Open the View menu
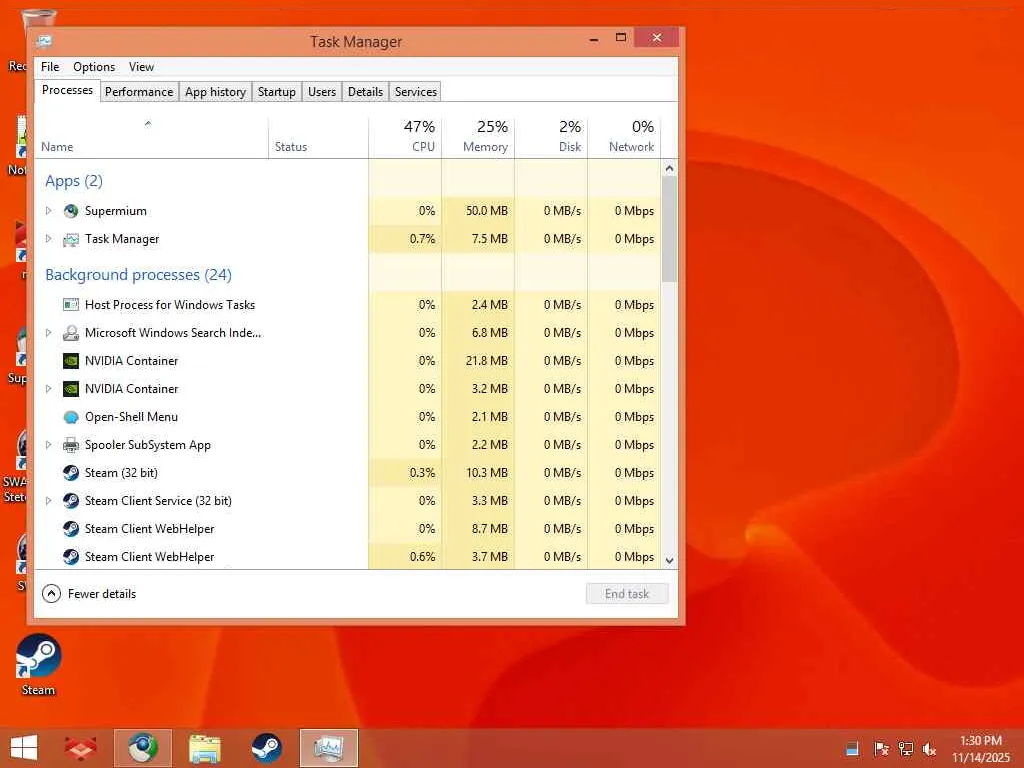1024x768 pixels. 141,67
